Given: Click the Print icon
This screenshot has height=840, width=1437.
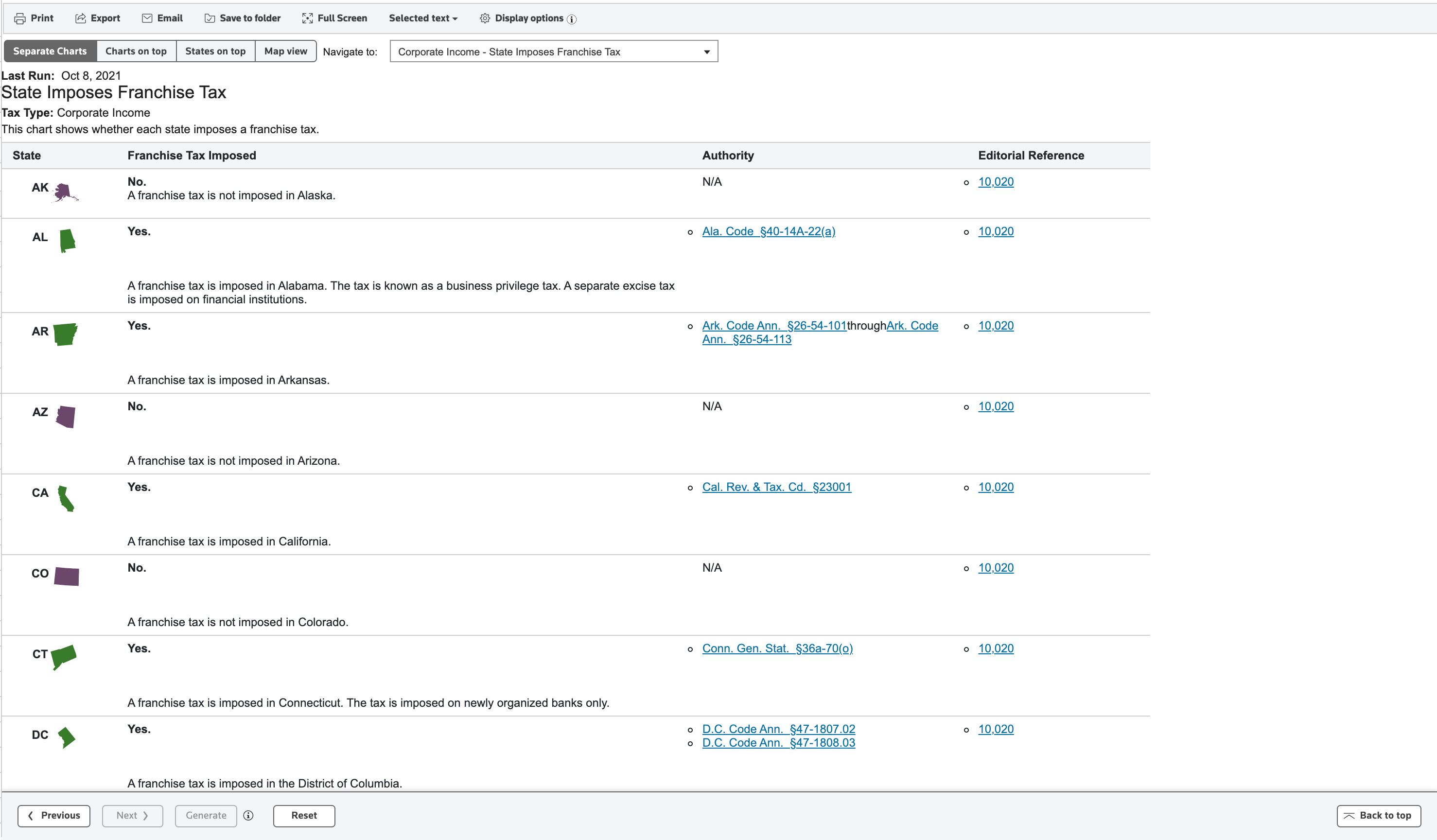Looking at the screenshot, I should coord(20,18).
